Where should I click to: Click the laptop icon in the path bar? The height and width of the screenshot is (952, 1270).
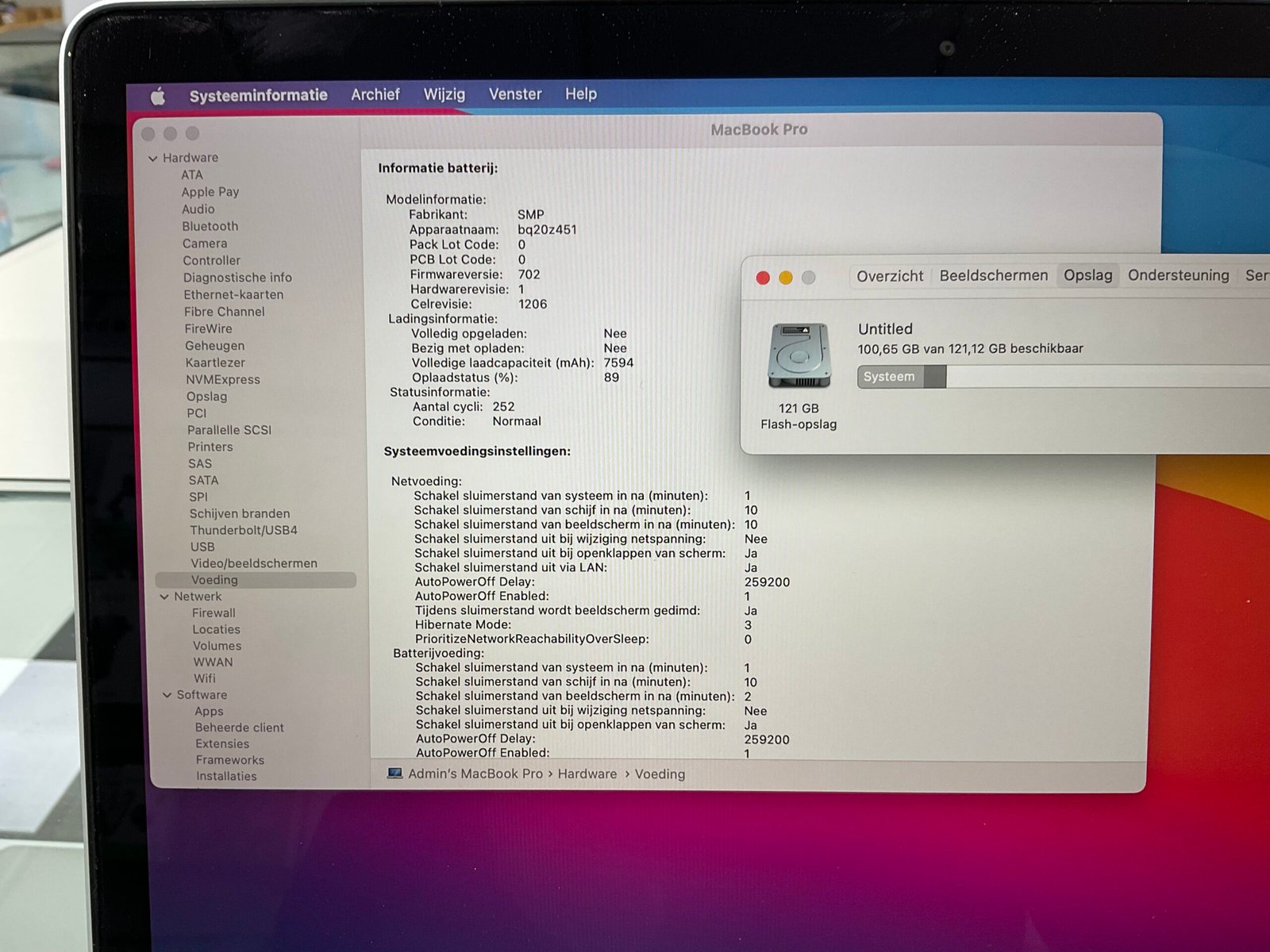(x=394, y=773)
